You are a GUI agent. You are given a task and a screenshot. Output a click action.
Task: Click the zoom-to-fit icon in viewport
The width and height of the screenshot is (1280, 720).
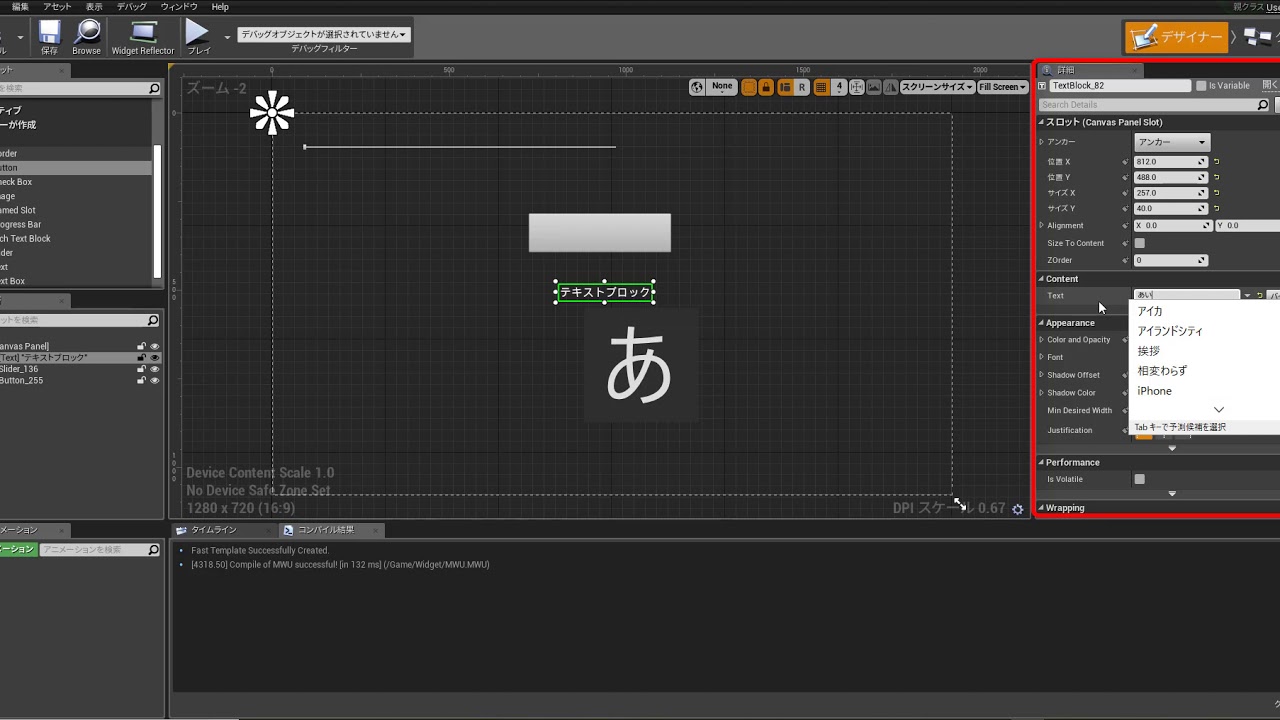(x=857, y=87)
